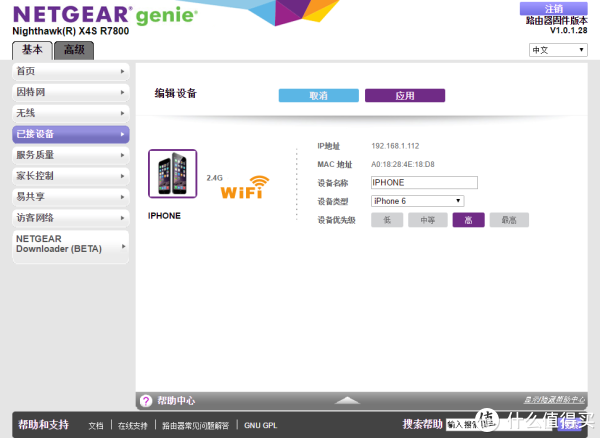This screenshot has height=438, width=600.
Task: Open the iPhone 6 device type dropdown
Action: pyautogui.click(x=417, y=201)
